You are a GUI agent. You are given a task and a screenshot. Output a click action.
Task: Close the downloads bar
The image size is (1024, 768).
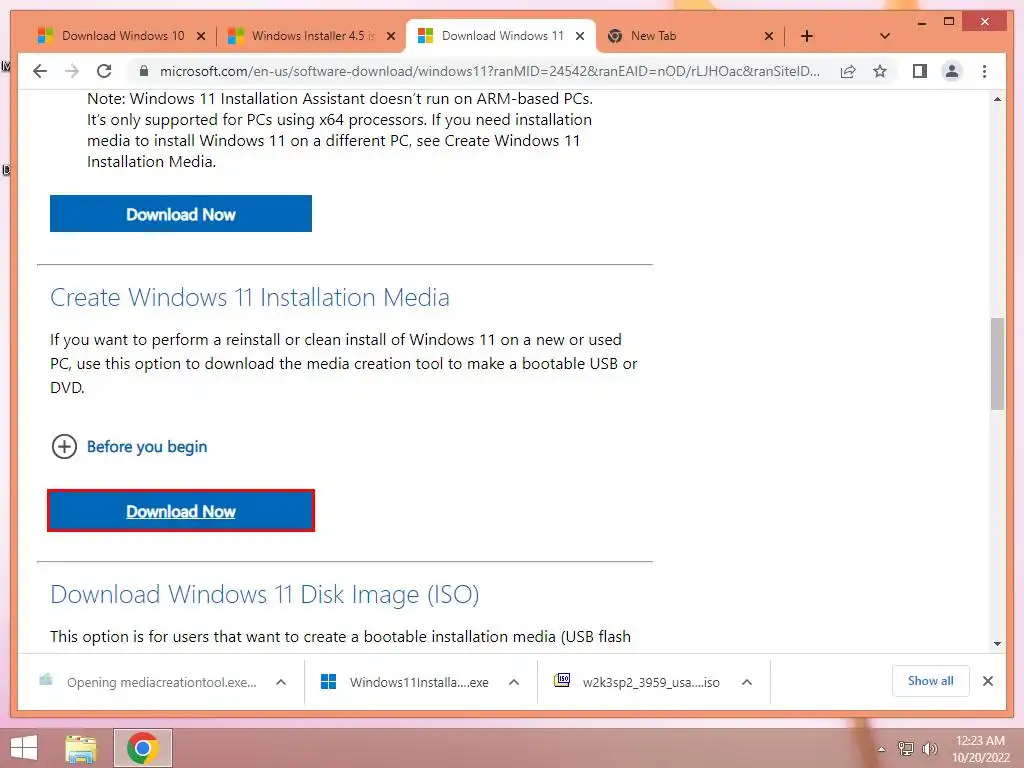tap(988, 681)
